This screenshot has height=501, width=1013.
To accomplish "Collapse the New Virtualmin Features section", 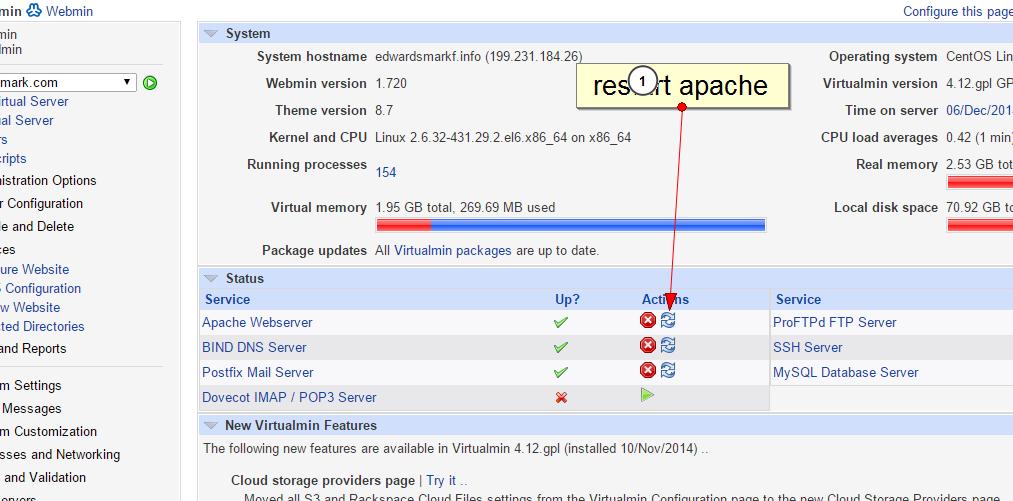I will pos(211,425).
